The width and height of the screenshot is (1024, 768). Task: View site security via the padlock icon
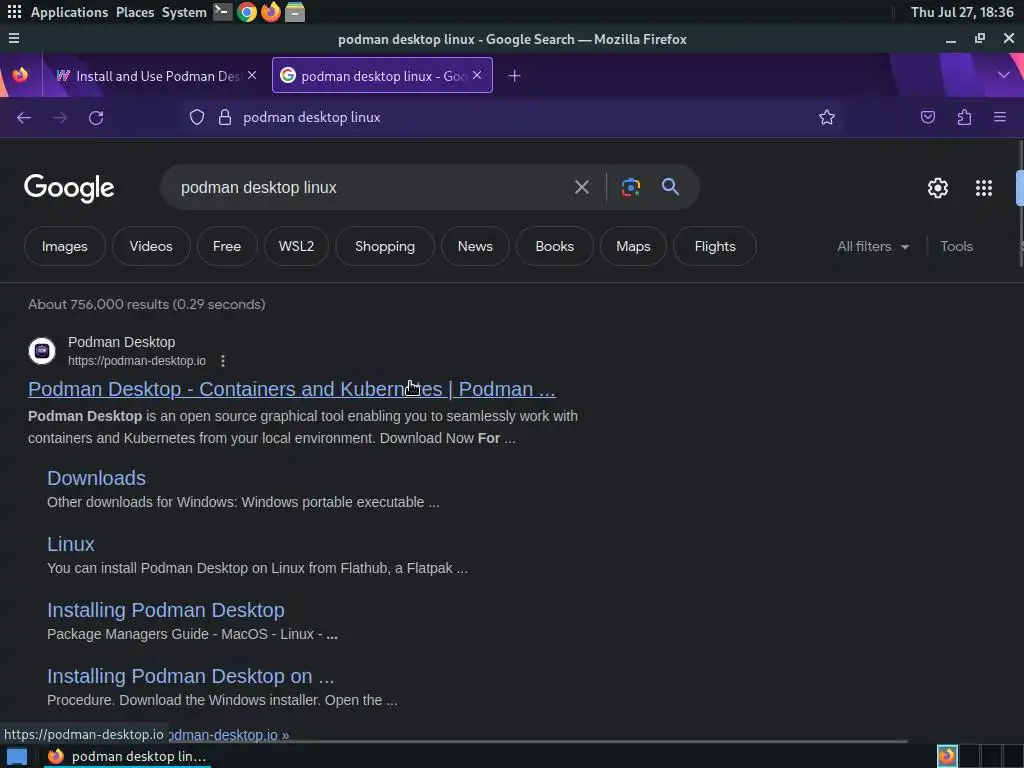point(225,118)
